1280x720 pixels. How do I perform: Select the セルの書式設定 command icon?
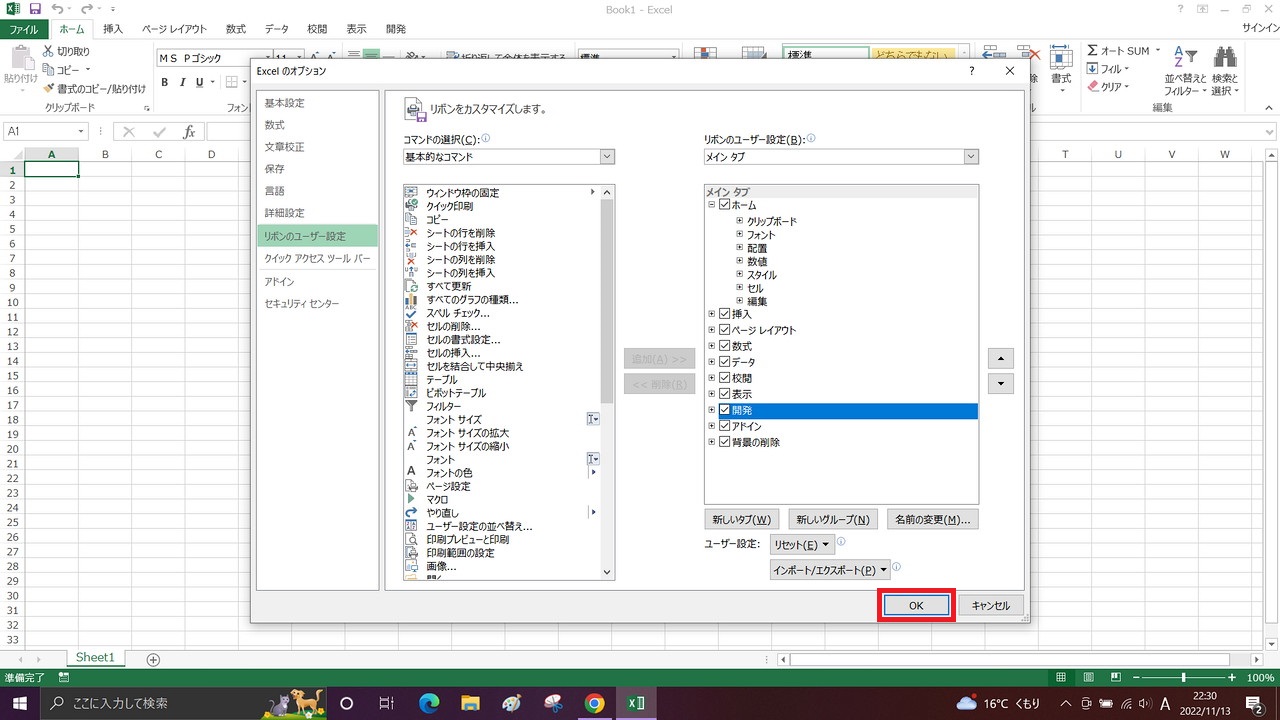click(410, 339)
